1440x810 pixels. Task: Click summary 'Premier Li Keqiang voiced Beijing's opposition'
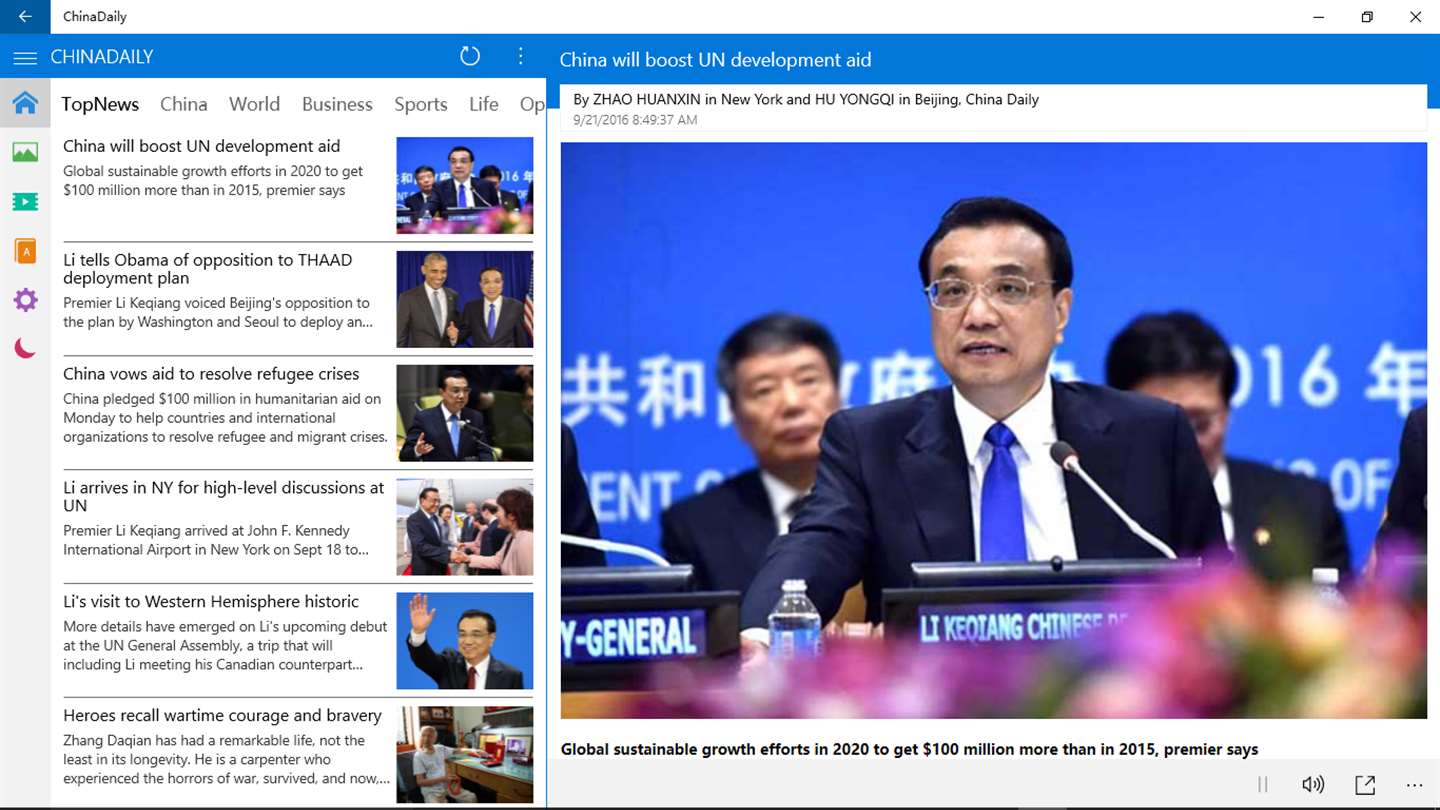tap(217, 312)
